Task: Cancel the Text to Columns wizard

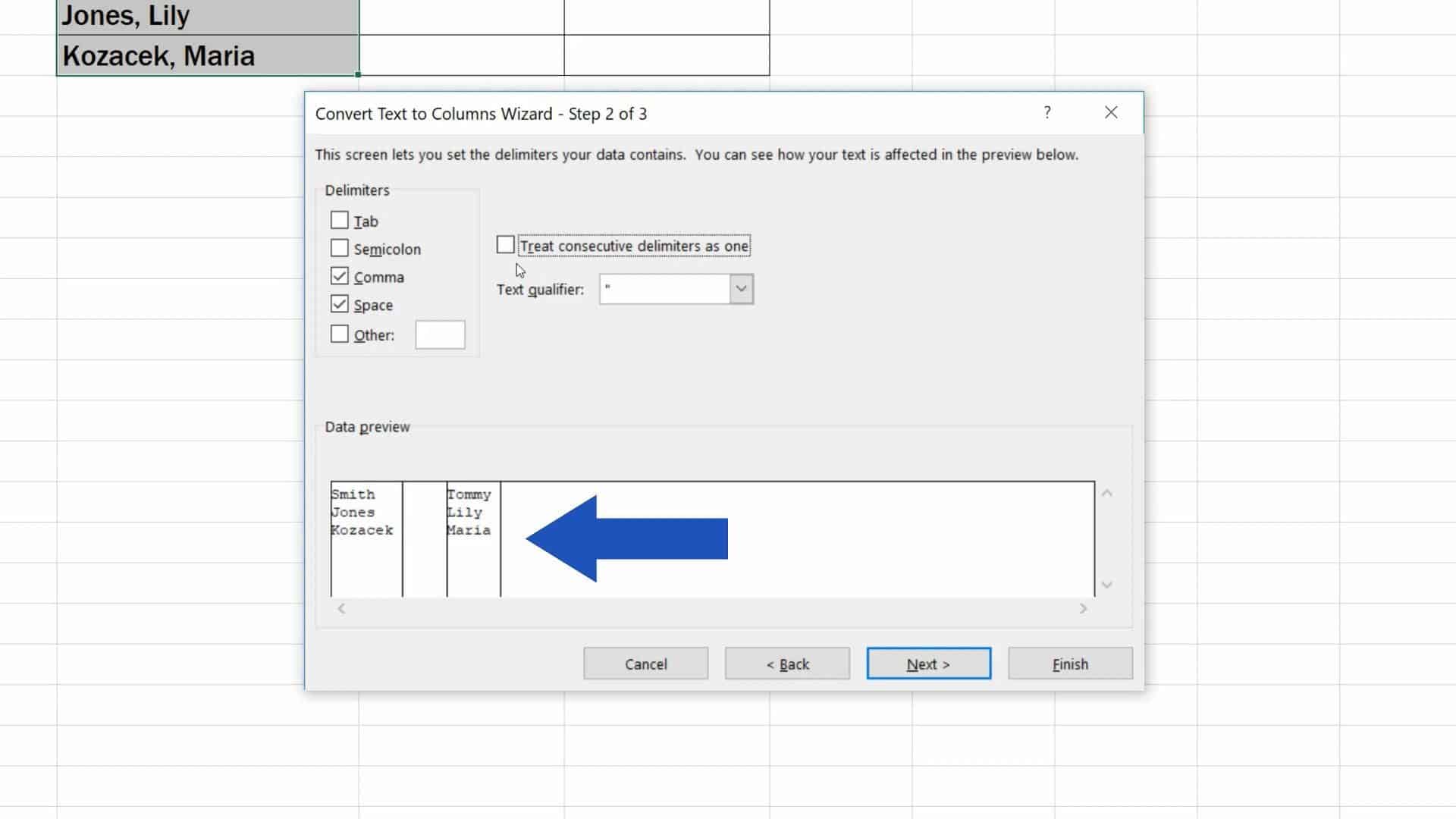Action: [645, 664]
